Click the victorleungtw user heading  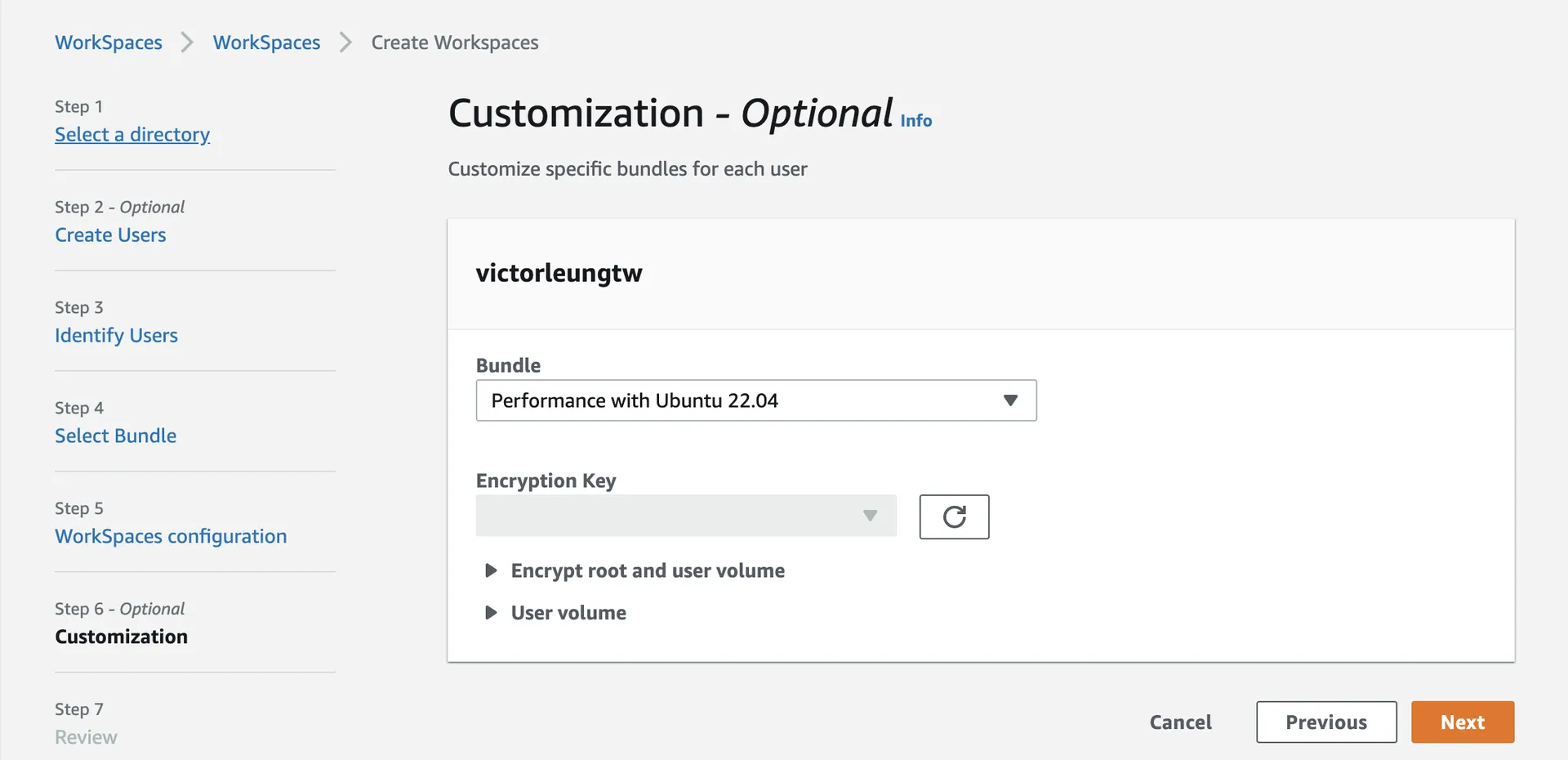[559, 273]
